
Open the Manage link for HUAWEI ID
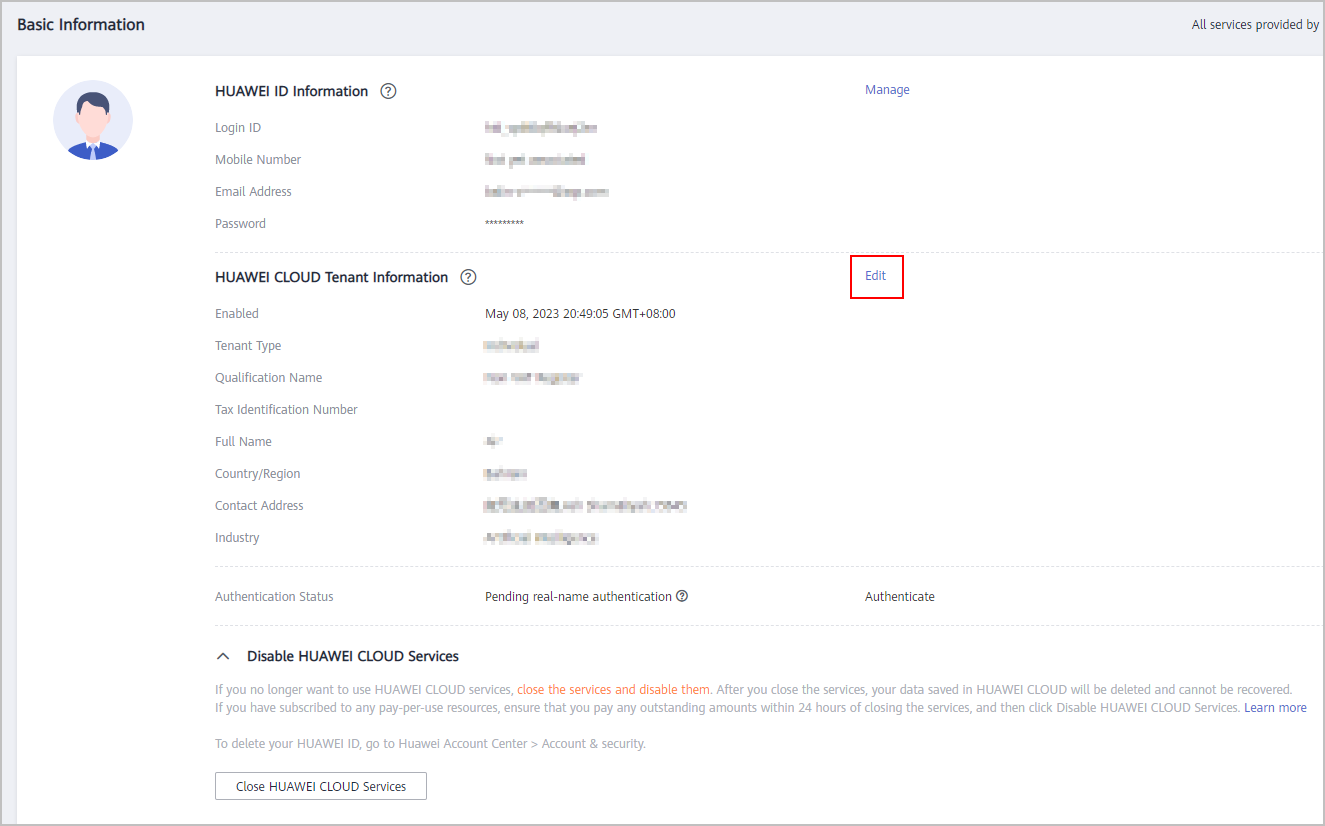[x=887, y=90]
